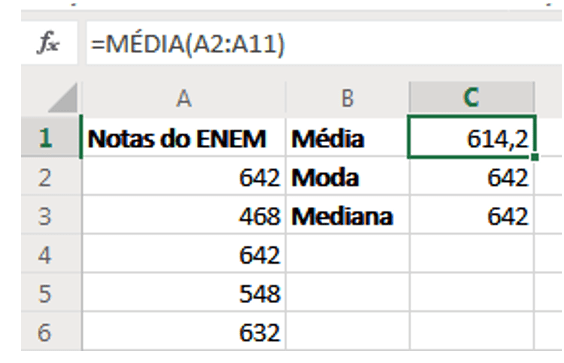This screenshot has width=564, height=363.
Task: Click the Moda label cell
Action: tap(347, 177)
